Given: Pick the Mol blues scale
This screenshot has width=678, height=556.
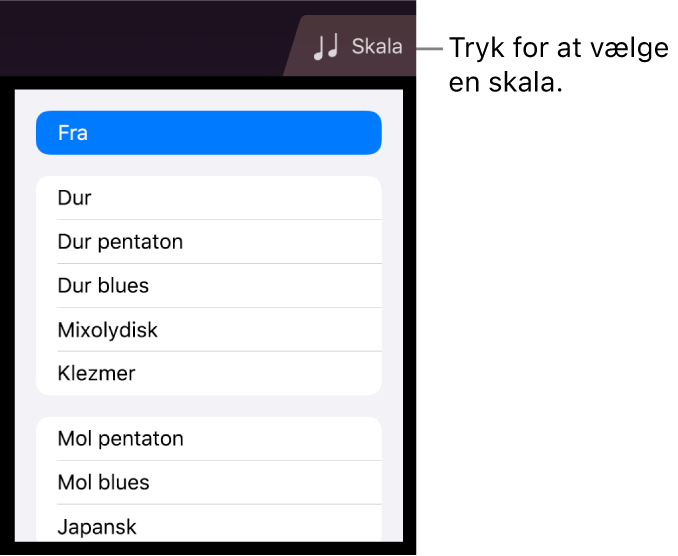Looking at the screenshot, I should (208, 483).
